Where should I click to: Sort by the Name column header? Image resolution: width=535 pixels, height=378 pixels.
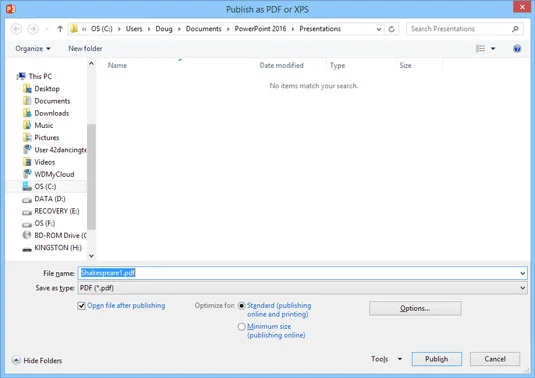(x=117, y=66)
